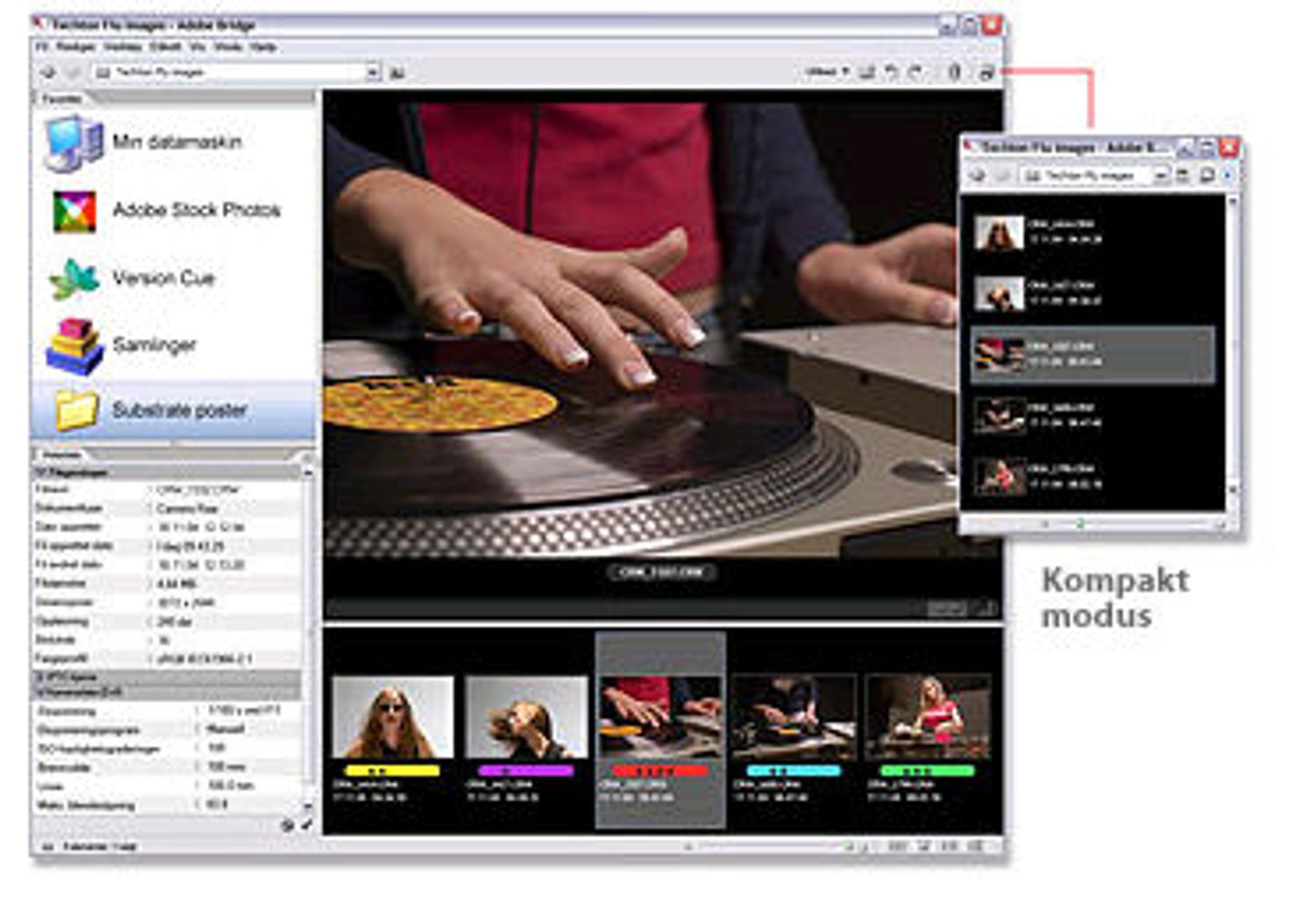Expand the IPTC metadata section

click(40, 676)
